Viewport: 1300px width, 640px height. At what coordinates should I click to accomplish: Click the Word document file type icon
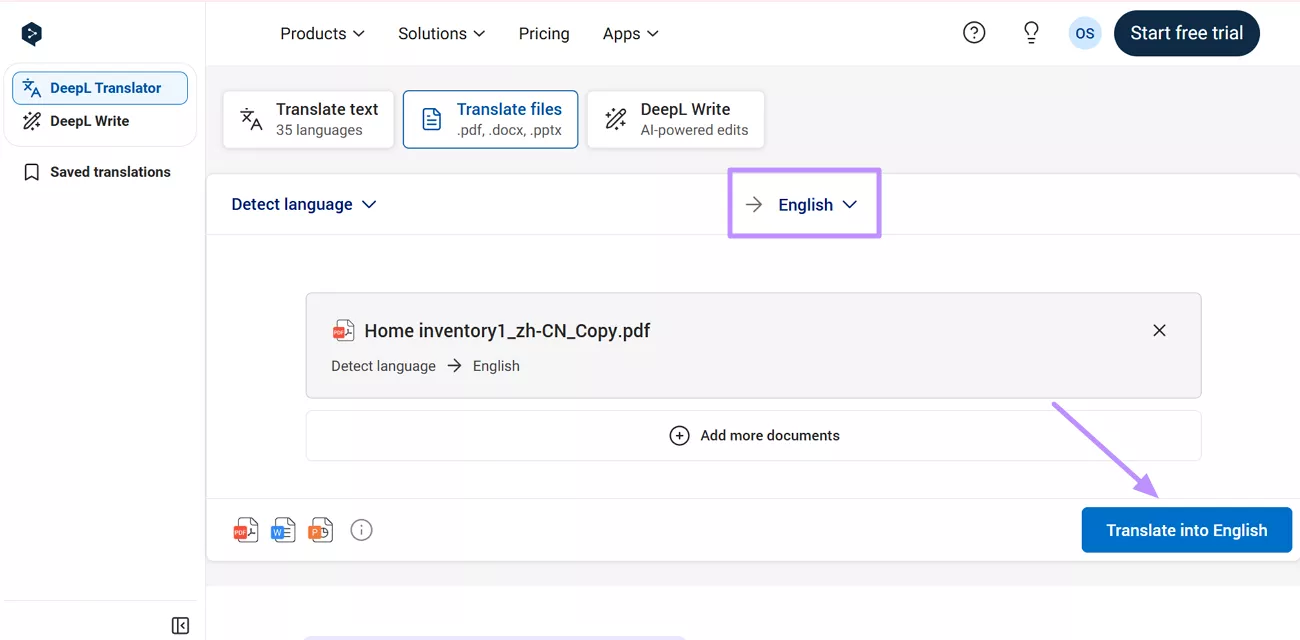(x=283, y=530)
